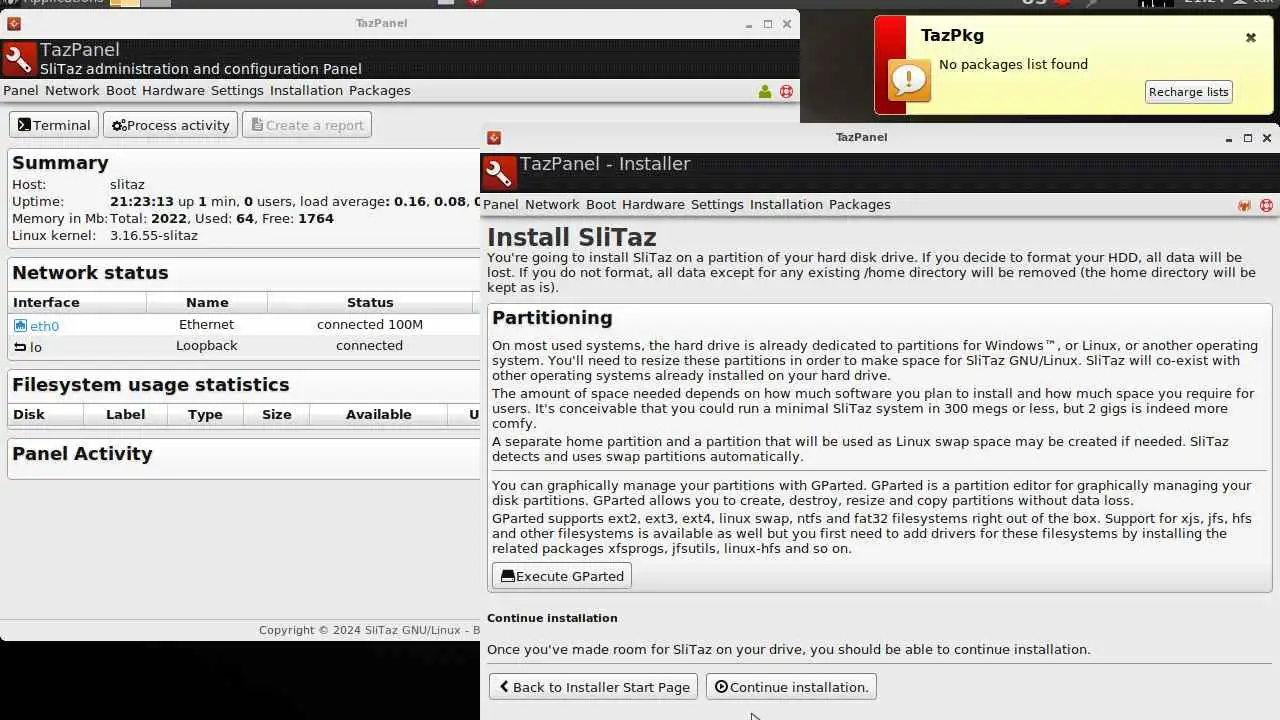
Task: Open Boot menu in Installer window
Action: tap(601, 204)
